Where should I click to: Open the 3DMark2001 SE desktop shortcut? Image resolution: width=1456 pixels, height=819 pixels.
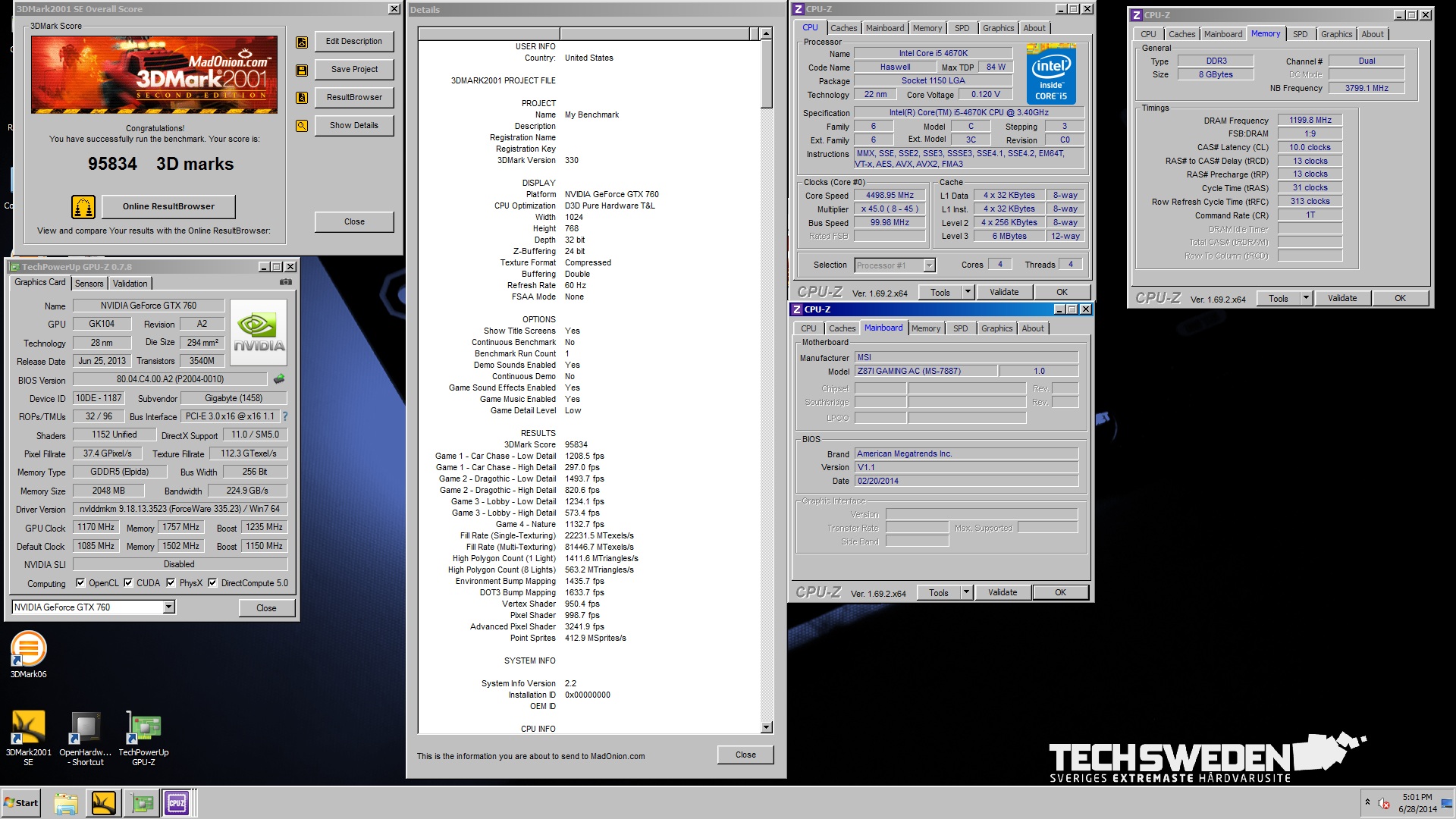28,739
